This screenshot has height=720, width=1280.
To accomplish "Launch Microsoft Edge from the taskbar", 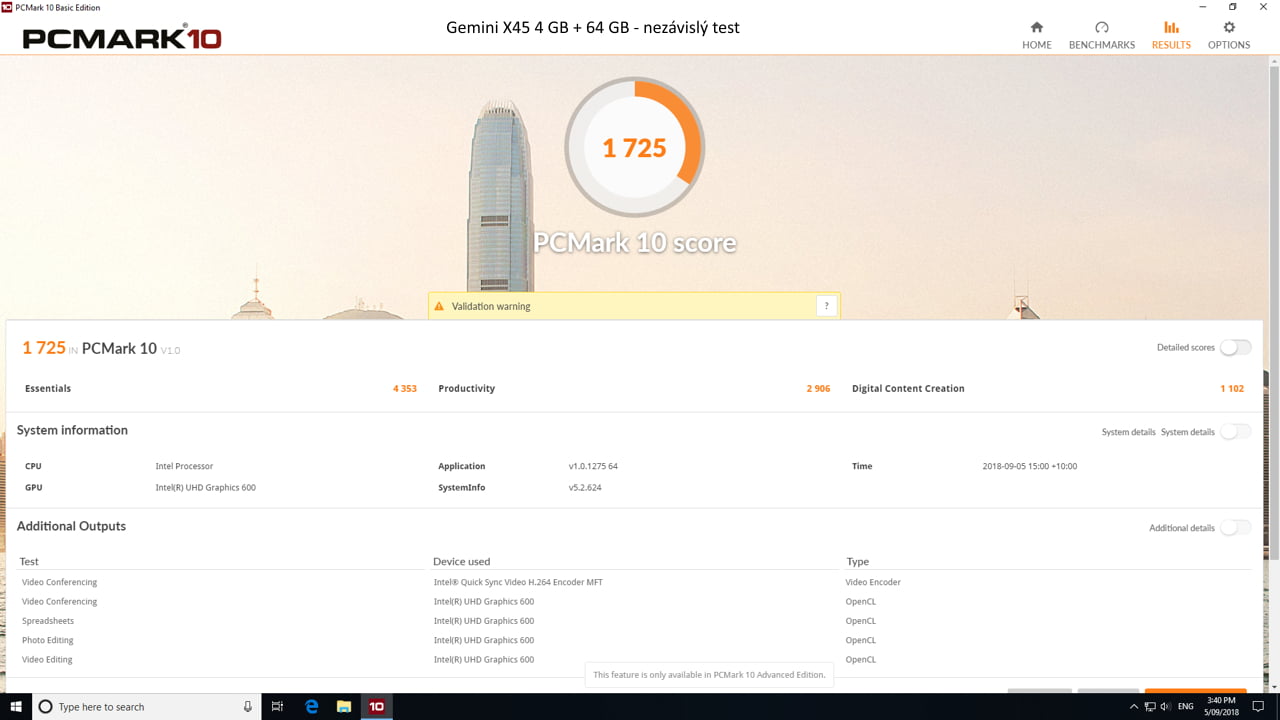I will click(x=311, y=706).
